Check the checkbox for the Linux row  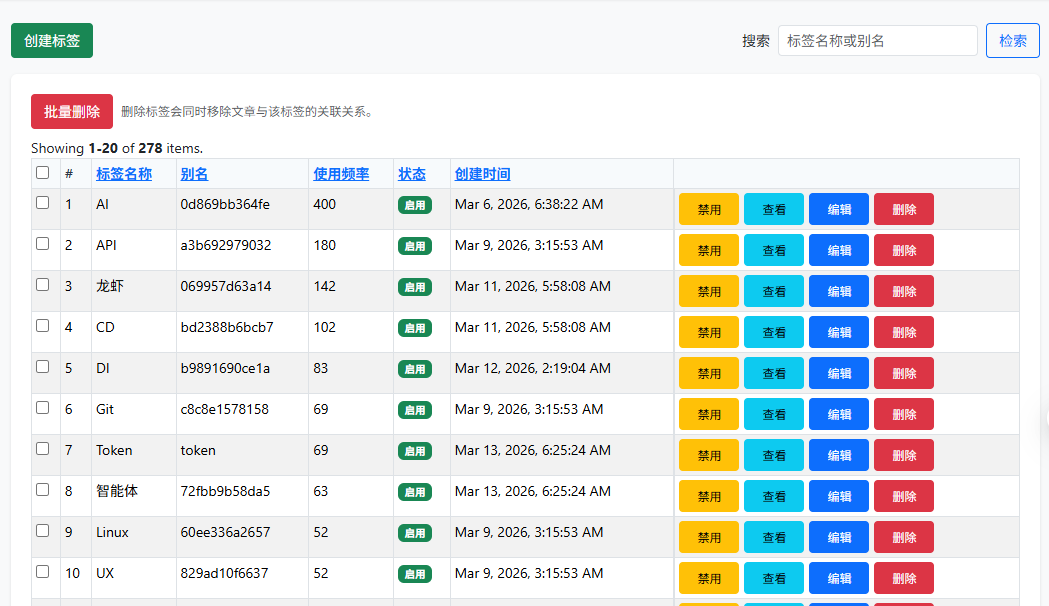pyautogui.click(x=43, y=530)
